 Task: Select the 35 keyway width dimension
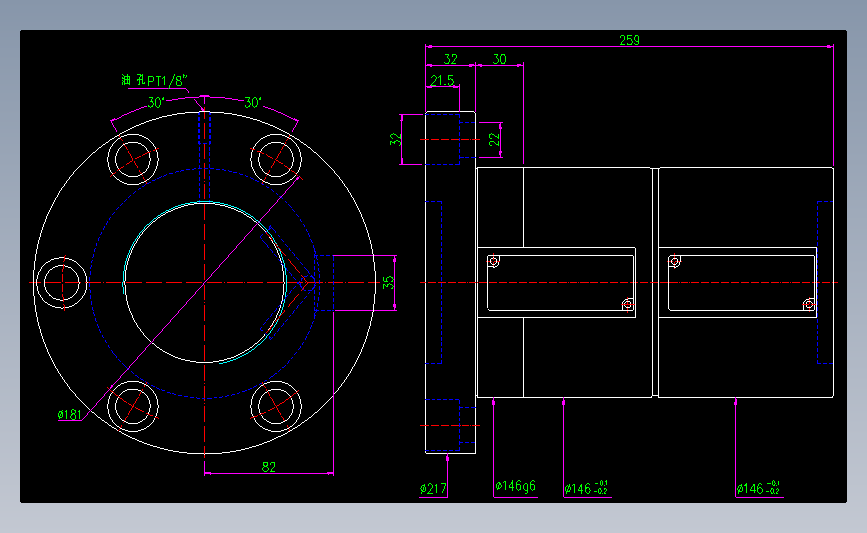tap(388, 283)
